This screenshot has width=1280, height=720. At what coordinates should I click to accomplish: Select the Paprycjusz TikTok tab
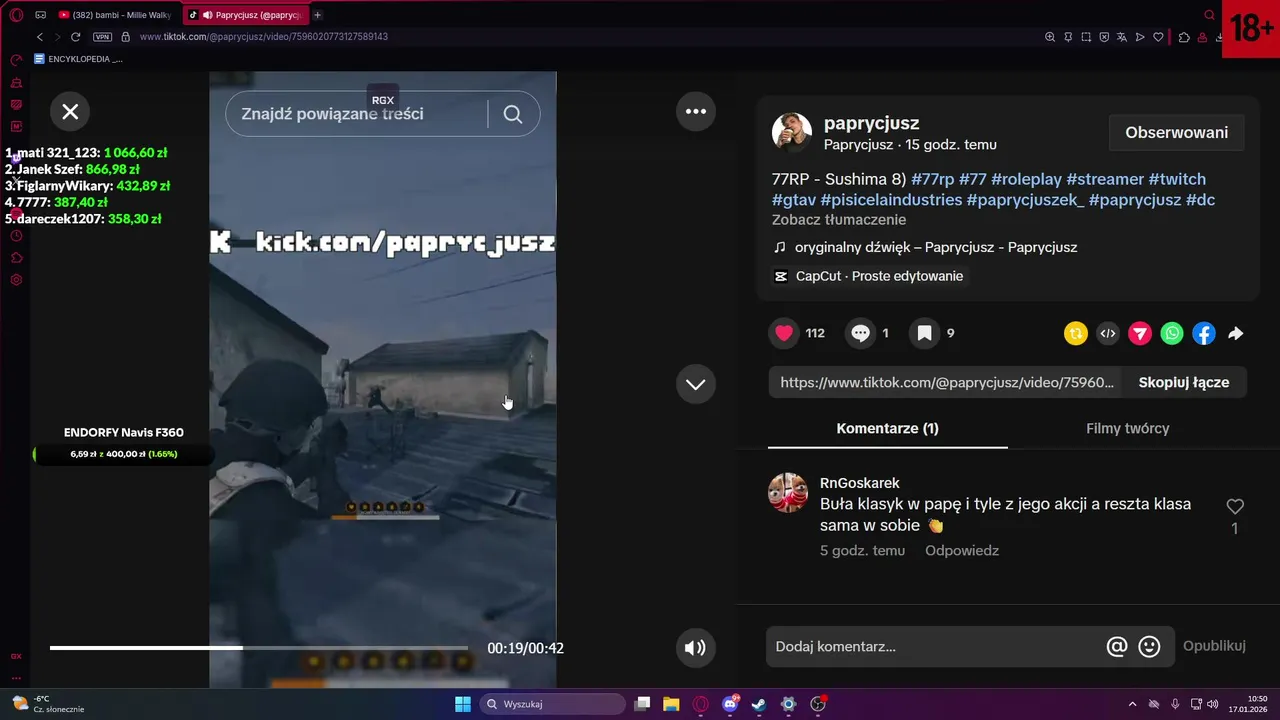tap(247, 15)
